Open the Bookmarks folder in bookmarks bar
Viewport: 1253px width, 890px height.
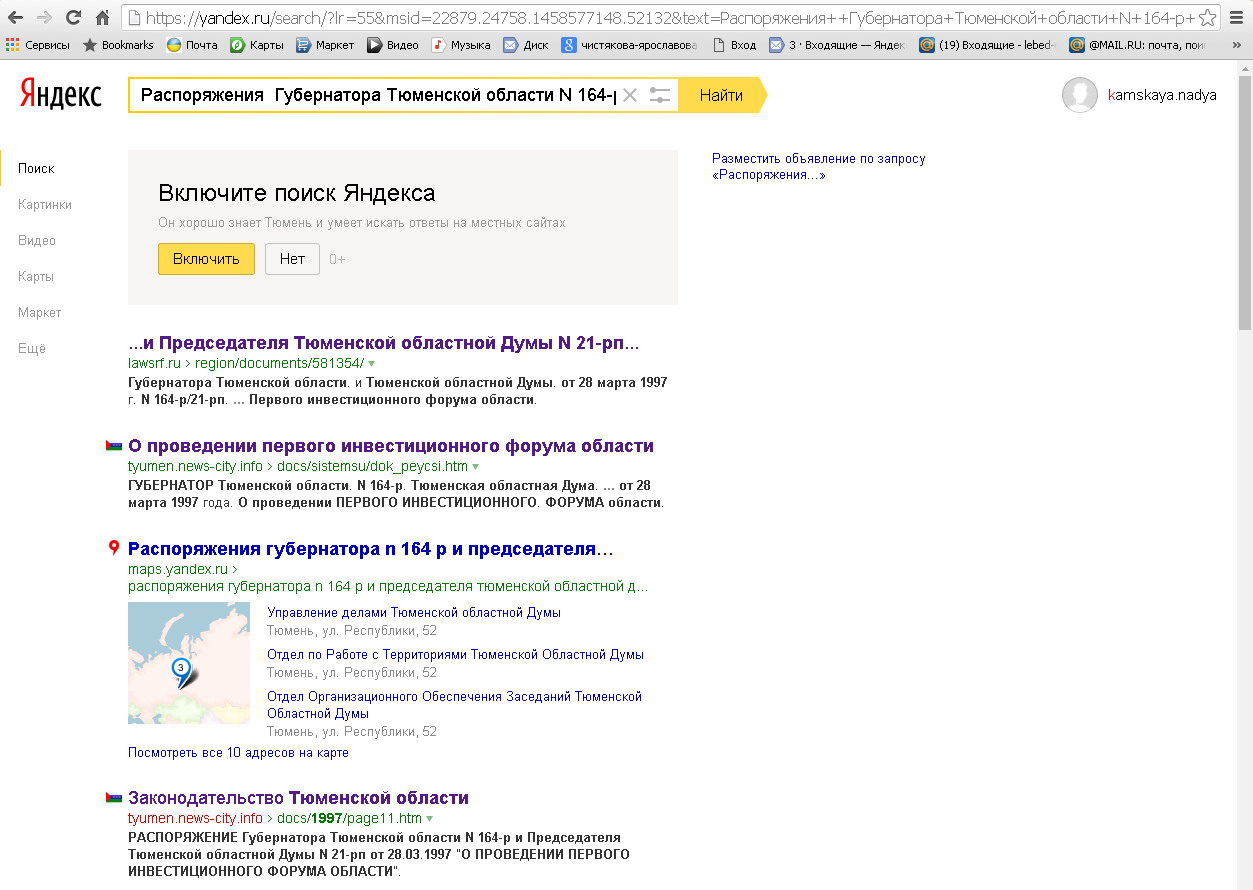point(118,45)
